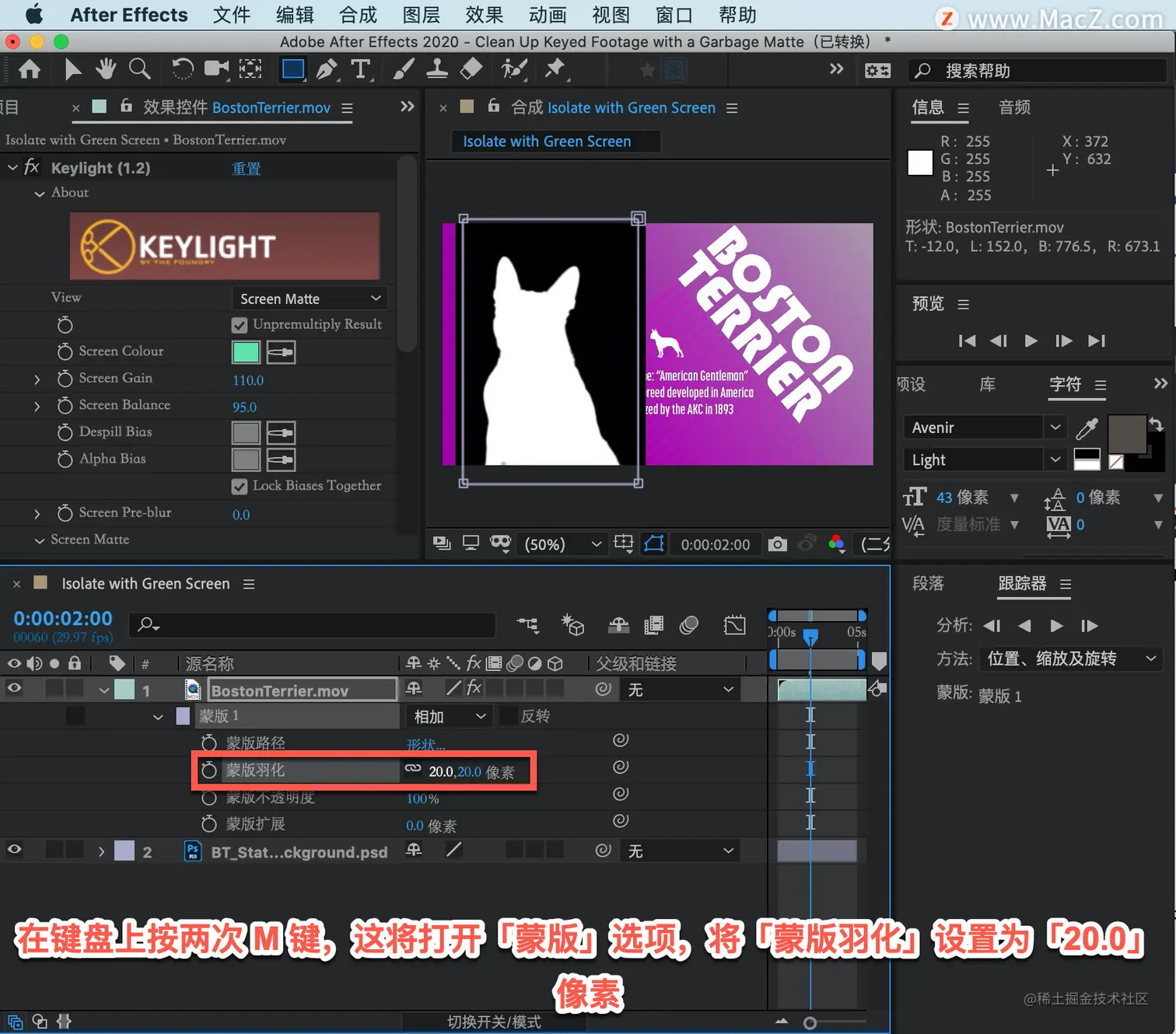
Task: Open the Apple menu
Action: [x=34, y=15]
